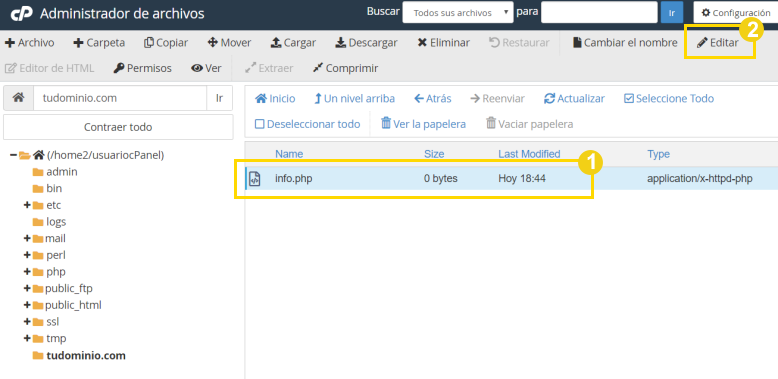
Task: Expand the mail folder
Action: pyautogui.click(x=27, y=238)
